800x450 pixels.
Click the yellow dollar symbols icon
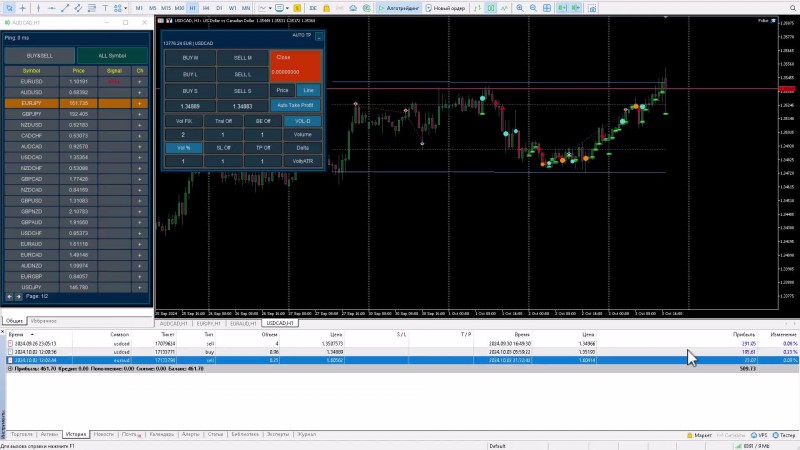[297, 8]
